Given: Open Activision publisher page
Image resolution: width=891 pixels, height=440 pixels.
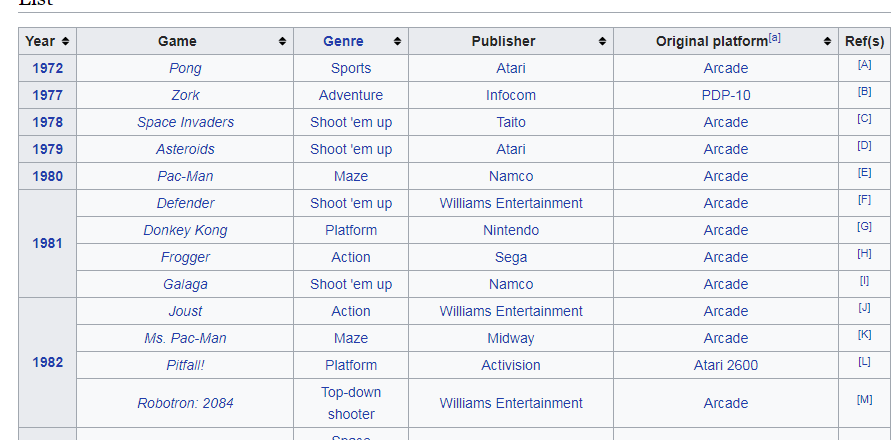Looking at the screenshot, I should coord(510,365).
